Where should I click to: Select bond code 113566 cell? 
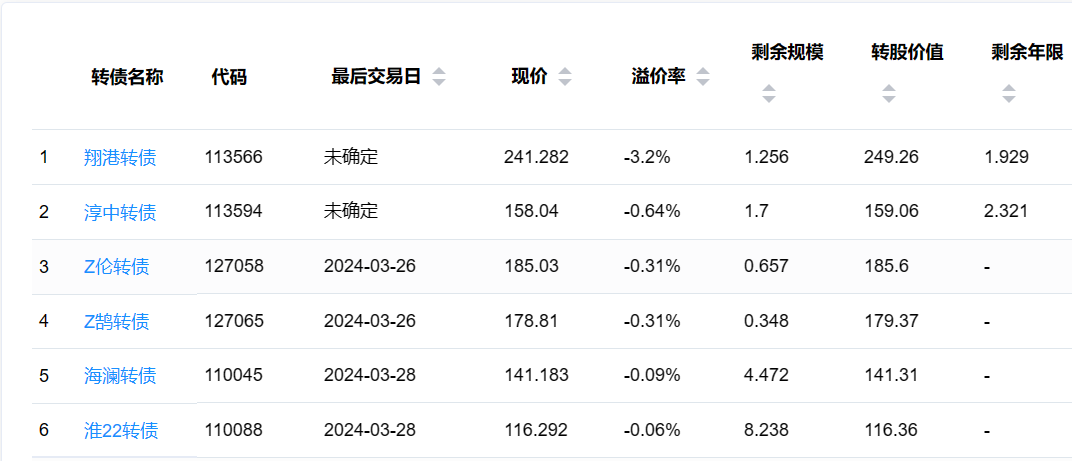tap(234, 157)
